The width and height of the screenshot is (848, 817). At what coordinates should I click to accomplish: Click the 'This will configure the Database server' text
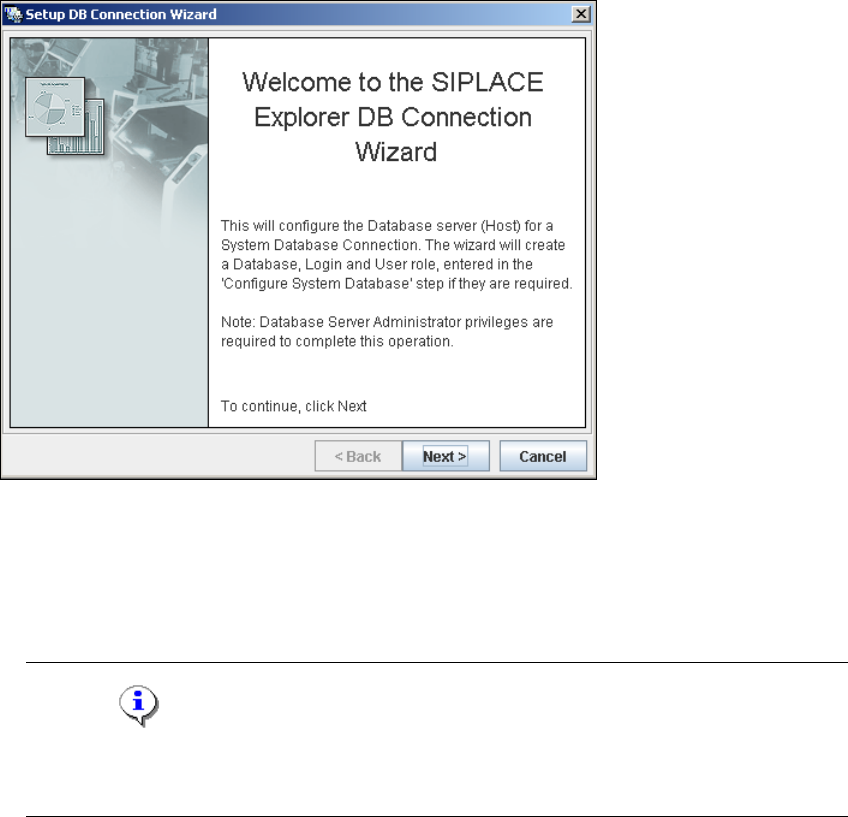[396, 254]
